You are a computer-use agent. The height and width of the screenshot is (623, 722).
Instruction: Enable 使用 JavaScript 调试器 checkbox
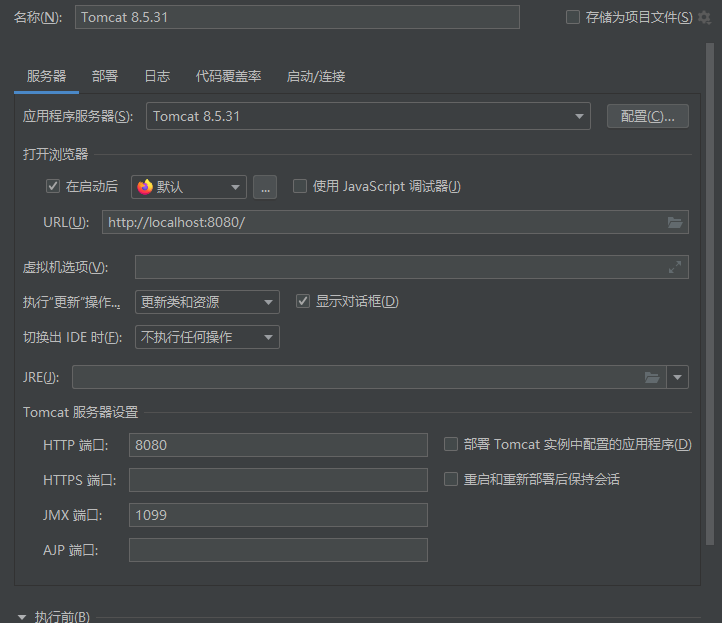point(300,186)
